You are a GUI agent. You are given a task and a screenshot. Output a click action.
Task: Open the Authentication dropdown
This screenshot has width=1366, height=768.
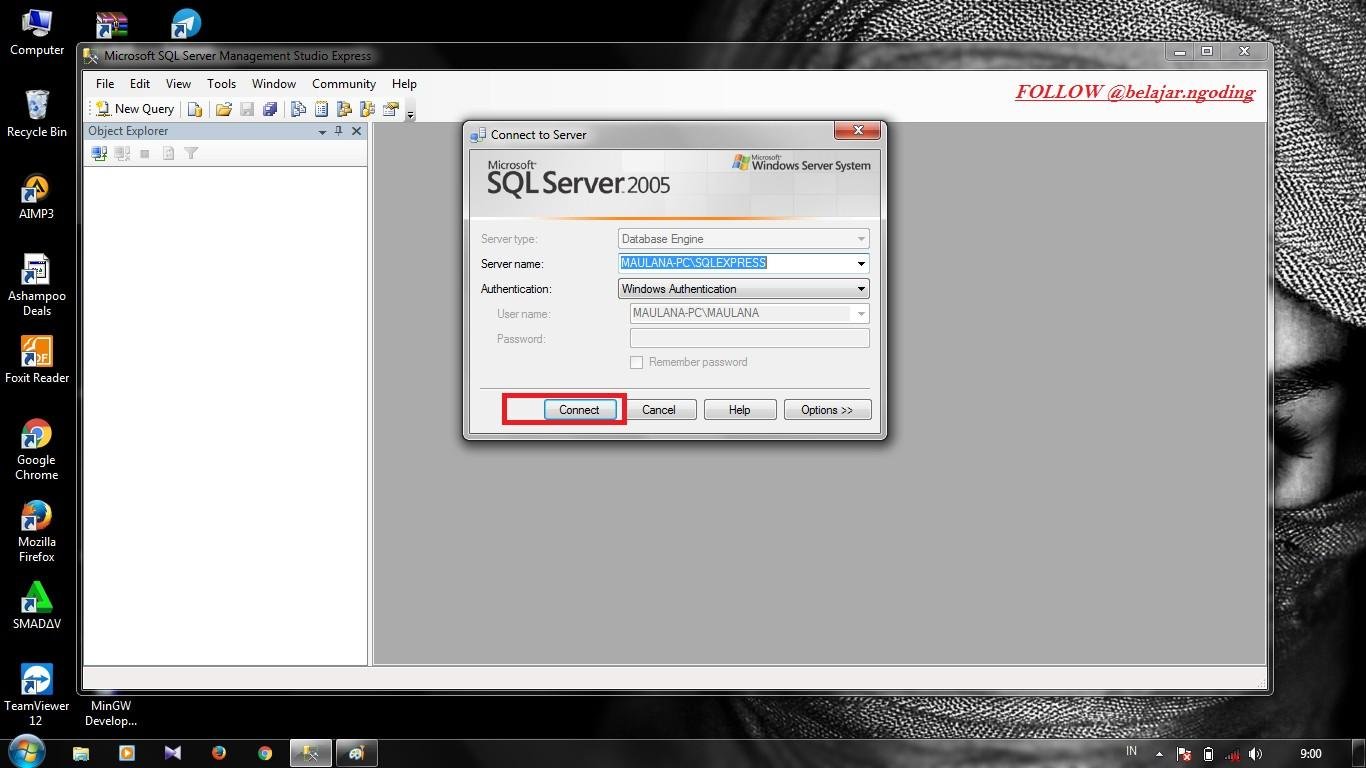pyautogui.click(x=744, y=289)
